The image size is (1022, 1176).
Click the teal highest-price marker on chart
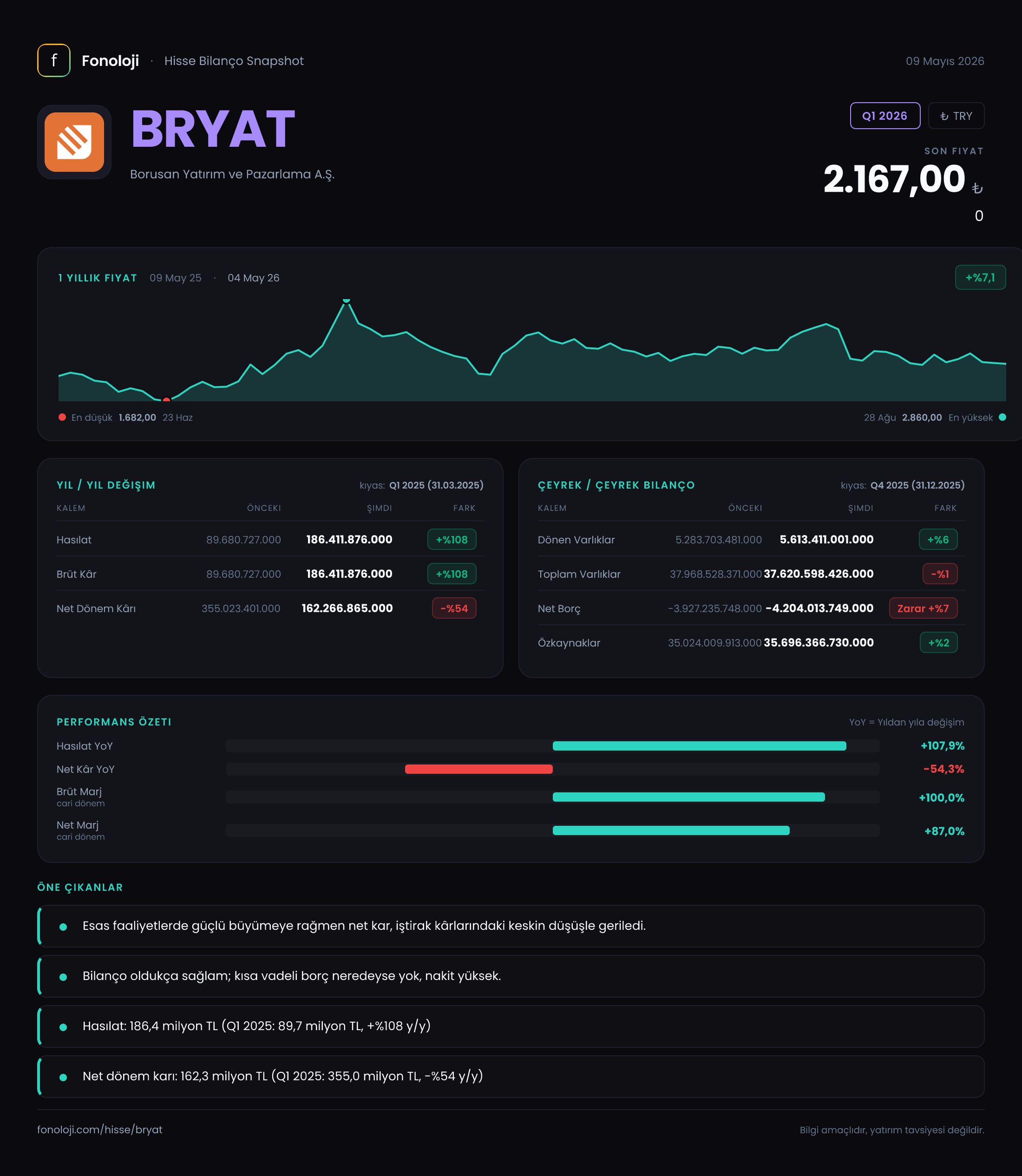click(346, 300)
